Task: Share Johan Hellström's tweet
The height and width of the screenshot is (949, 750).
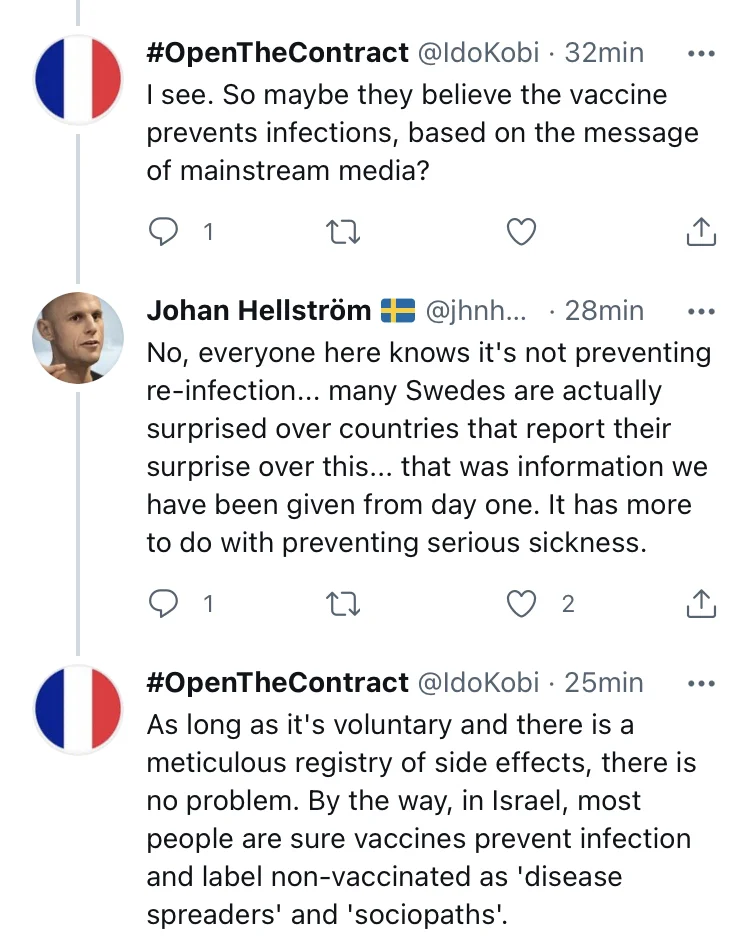Action: click(x=701, y=603)
